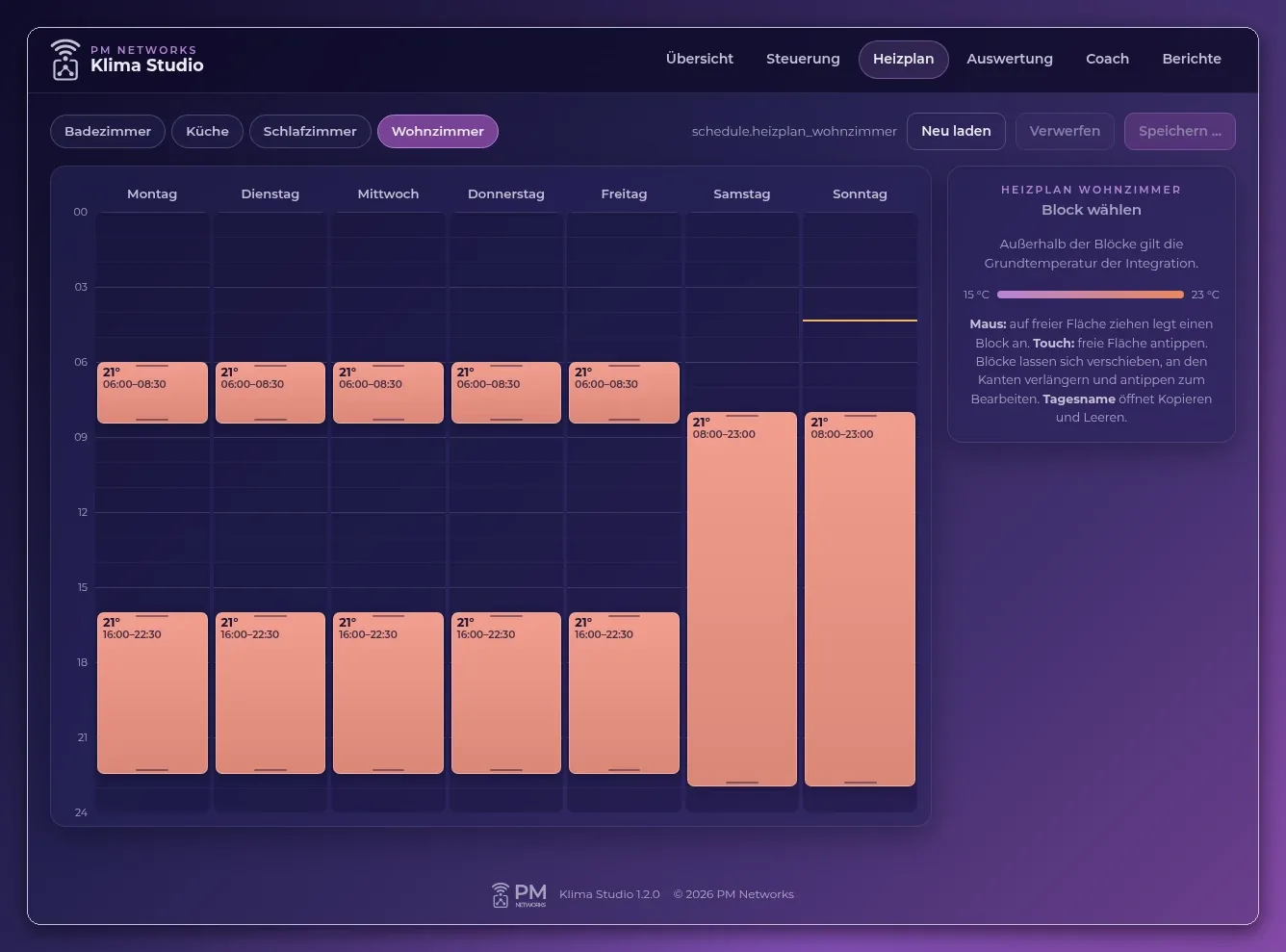Open the Samstag day header menu
This screenshot has height=952, width=1286.
coord(742,193)
